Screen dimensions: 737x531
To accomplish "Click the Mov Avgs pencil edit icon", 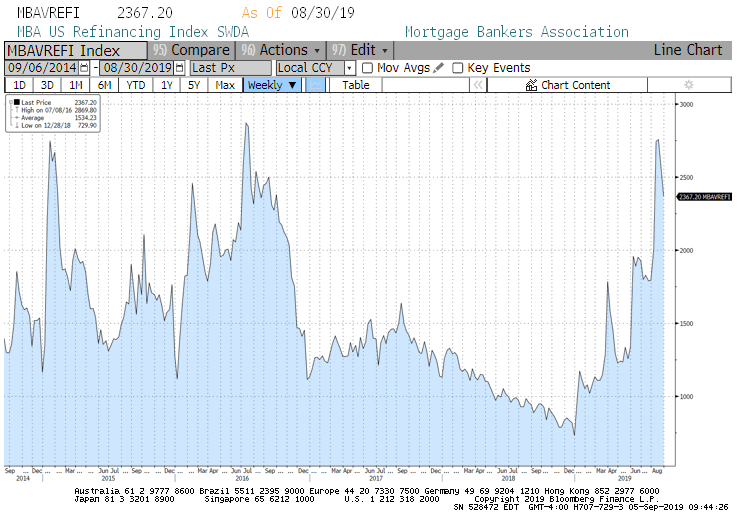I will [x=439, y=68].
